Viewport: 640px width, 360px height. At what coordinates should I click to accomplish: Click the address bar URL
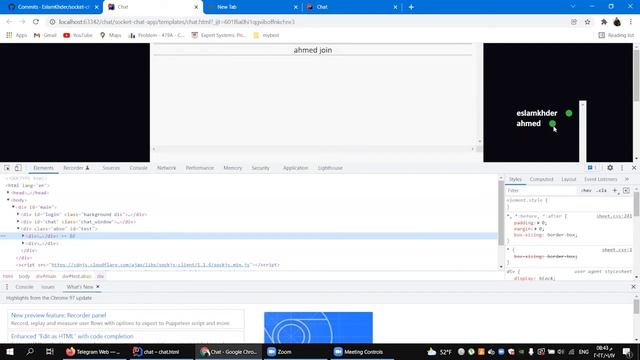click(176, 22)
